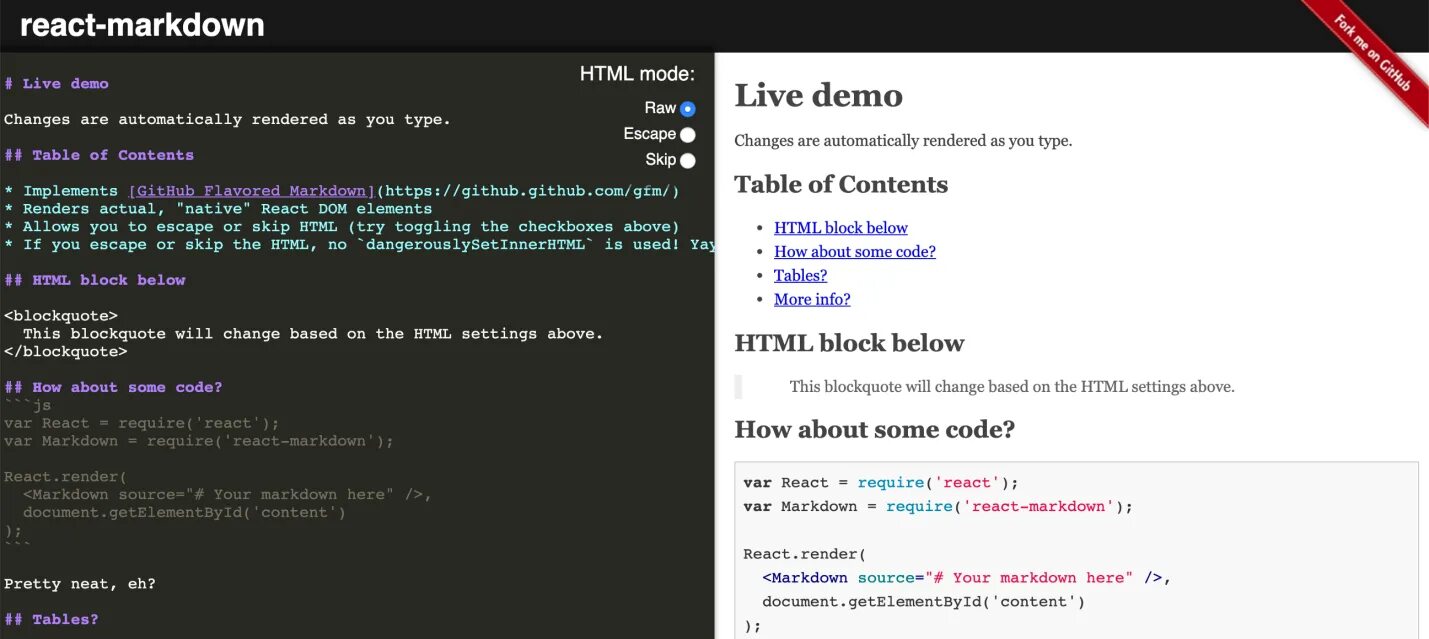The height and width of the screenshot is (639, 1429).
Task: Select the Escape HTML mode option
Action: (687, 134)
